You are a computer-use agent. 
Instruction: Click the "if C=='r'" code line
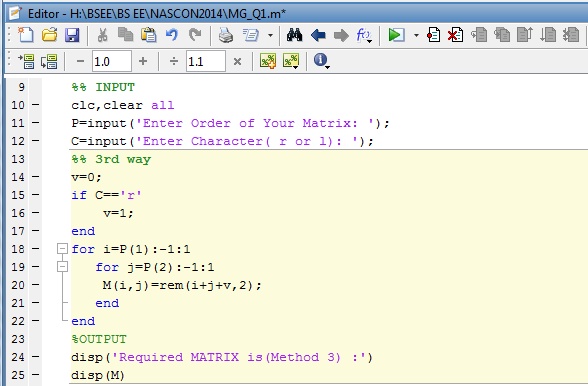[106, 195]
